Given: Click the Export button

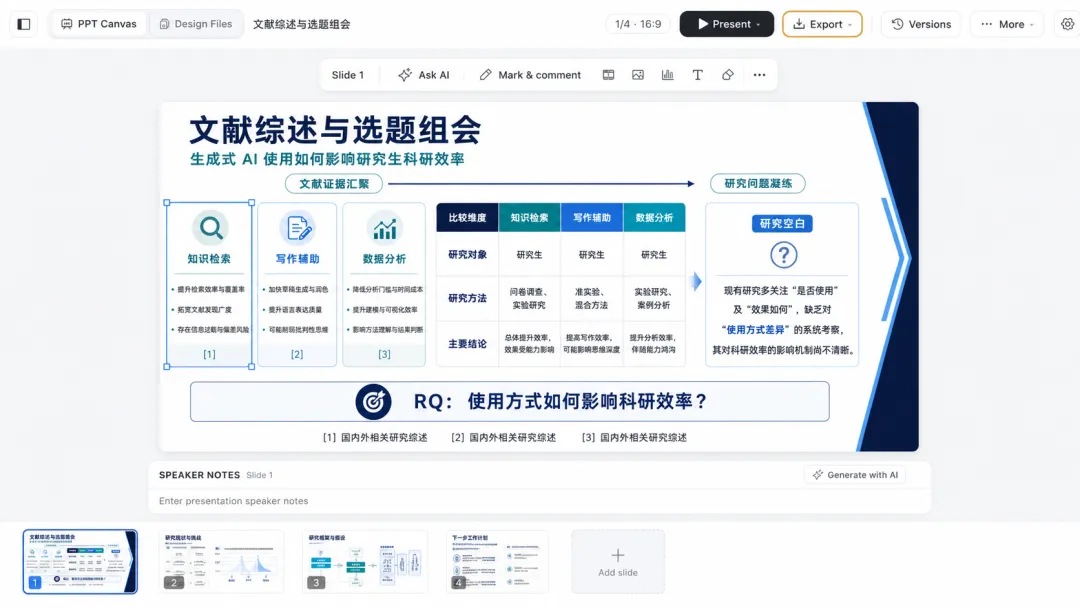Looking at the screenshot, I should (822, 24).
